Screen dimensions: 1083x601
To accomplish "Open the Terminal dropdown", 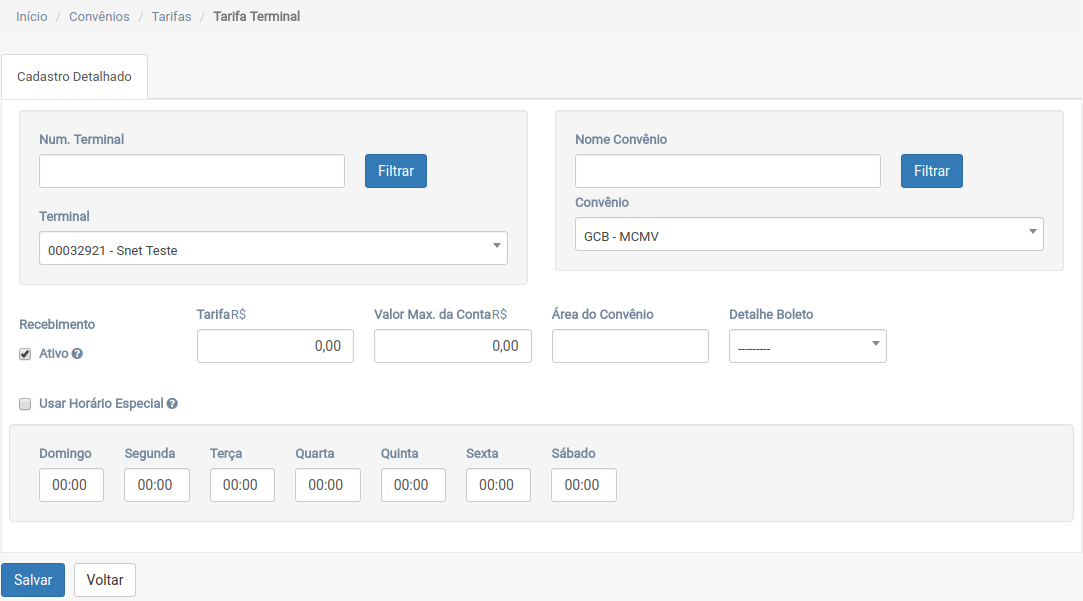I will (x=273, y=249).
